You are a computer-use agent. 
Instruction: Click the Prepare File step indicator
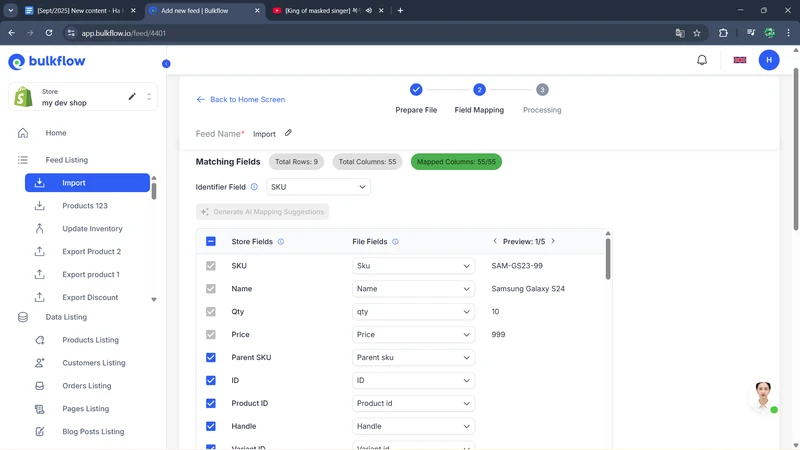[x=416, y=90]
